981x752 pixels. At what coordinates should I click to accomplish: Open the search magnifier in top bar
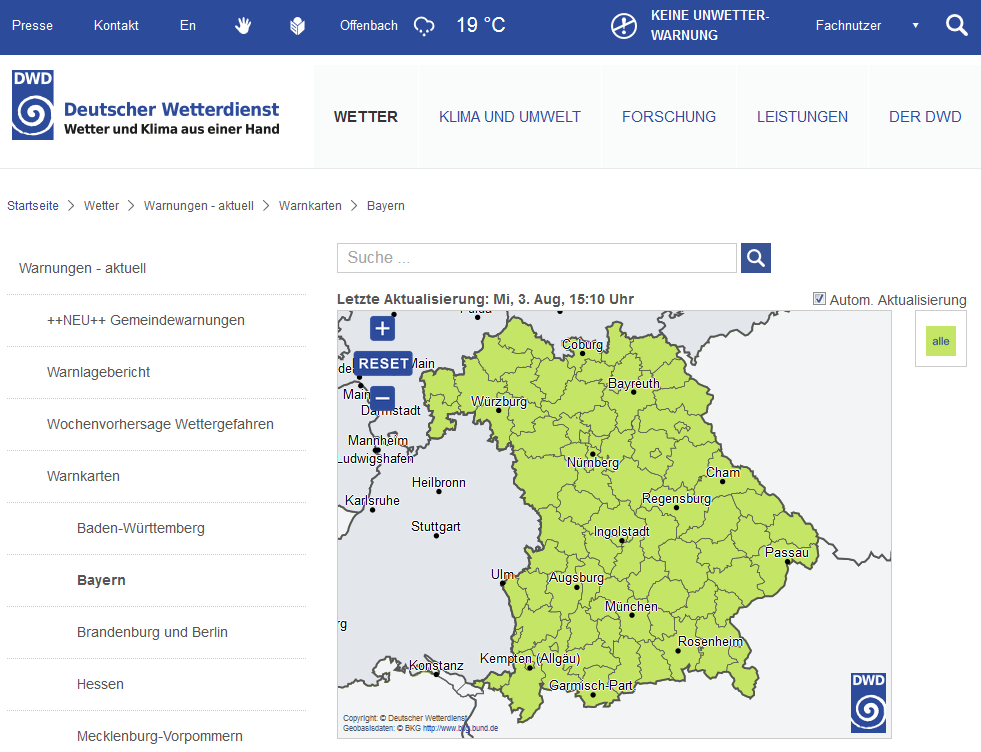click(957, 25)
